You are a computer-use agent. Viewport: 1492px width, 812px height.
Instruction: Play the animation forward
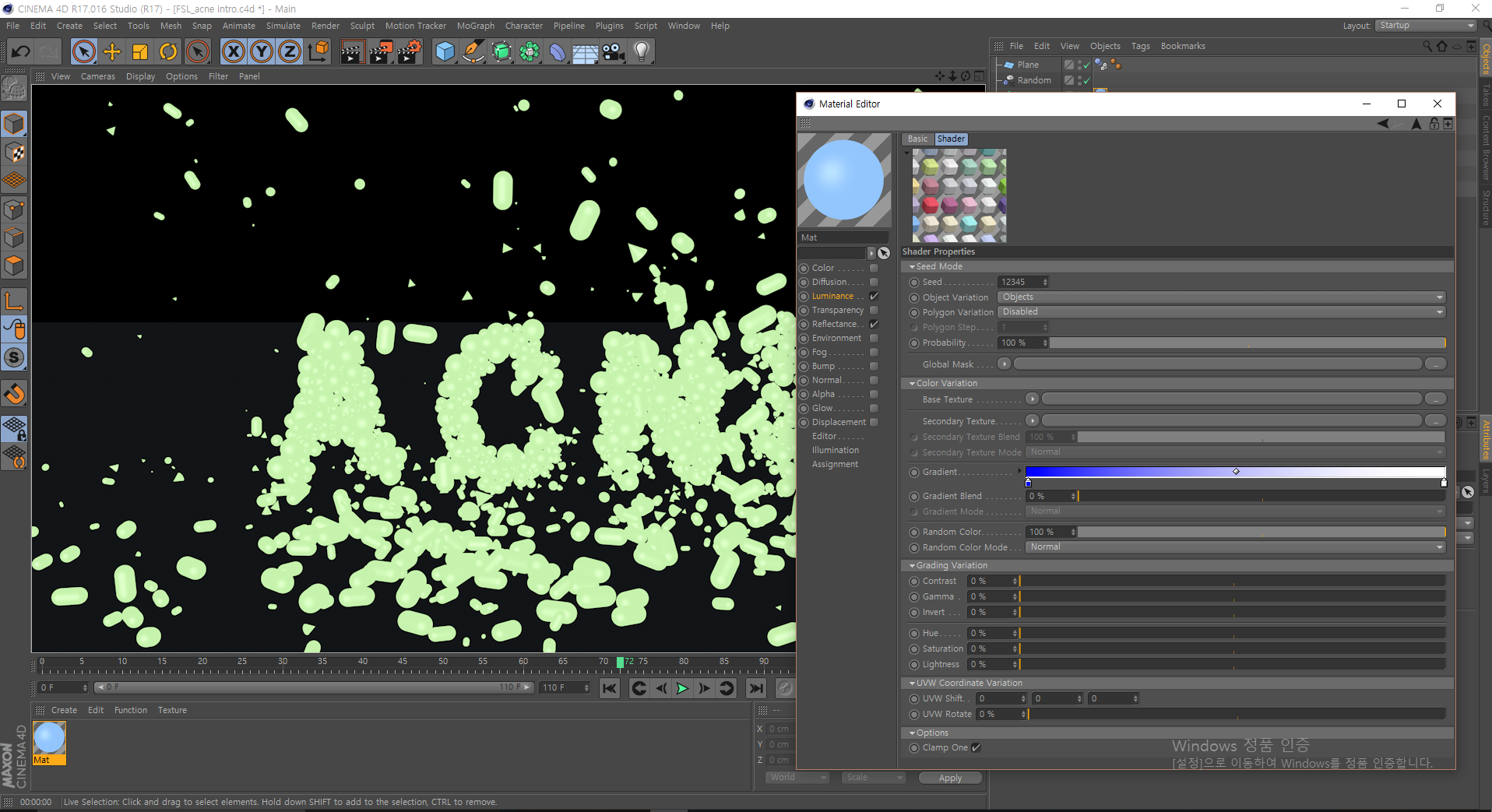(x=682, y=688)
